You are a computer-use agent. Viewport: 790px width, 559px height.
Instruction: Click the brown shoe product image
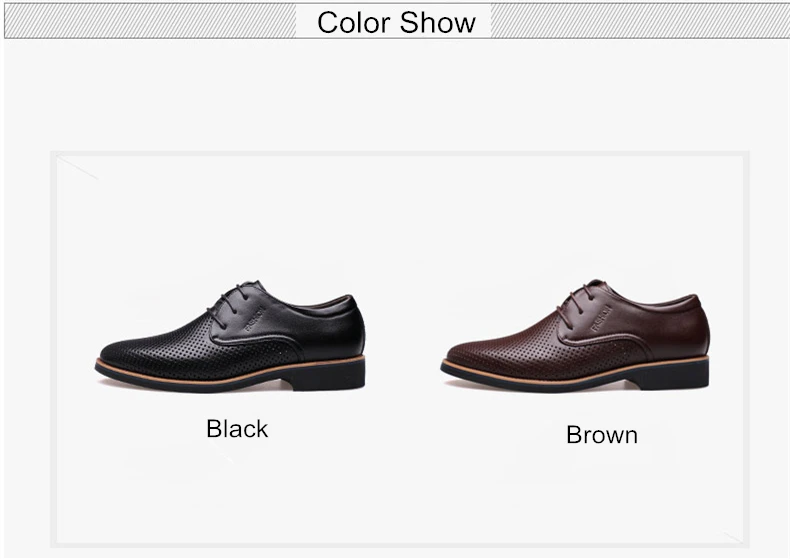pos(575,335)
